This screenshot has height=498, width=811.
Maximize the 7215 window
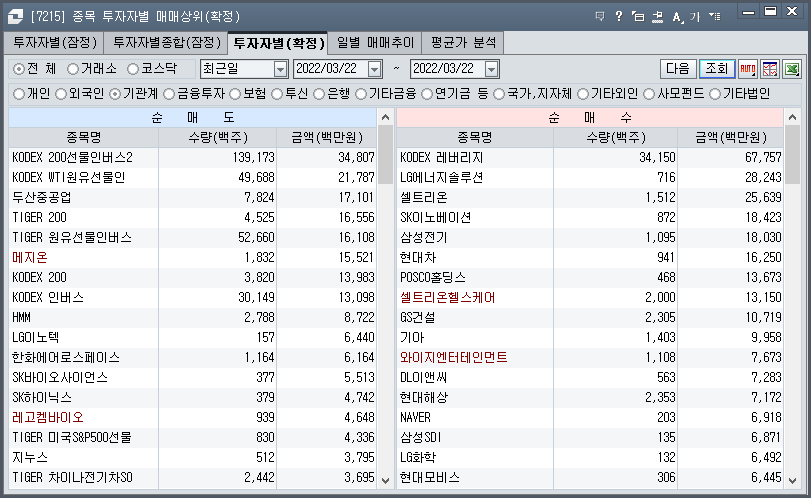click(x=770, y=11)
